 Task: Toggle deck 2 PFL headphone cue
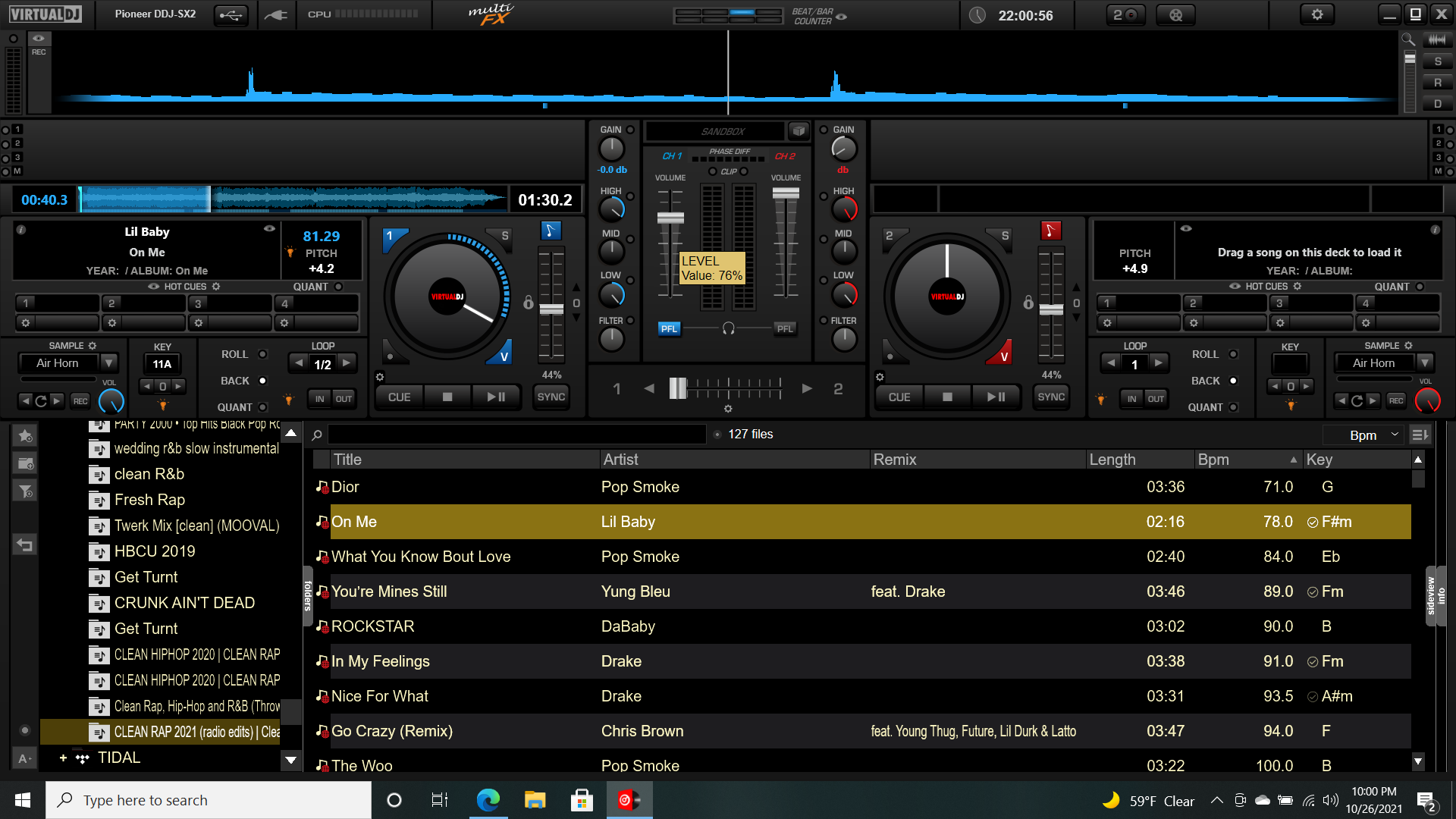(785, 328)
